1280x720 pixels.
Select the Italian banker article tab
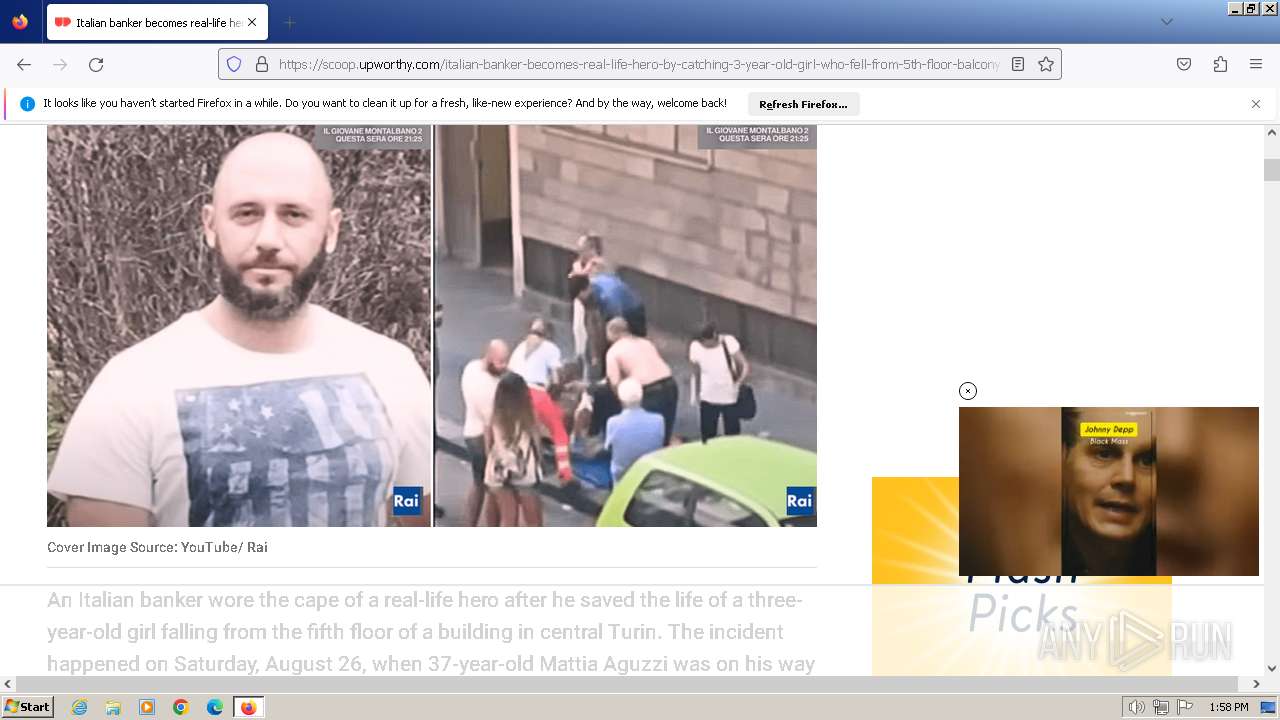157,22
